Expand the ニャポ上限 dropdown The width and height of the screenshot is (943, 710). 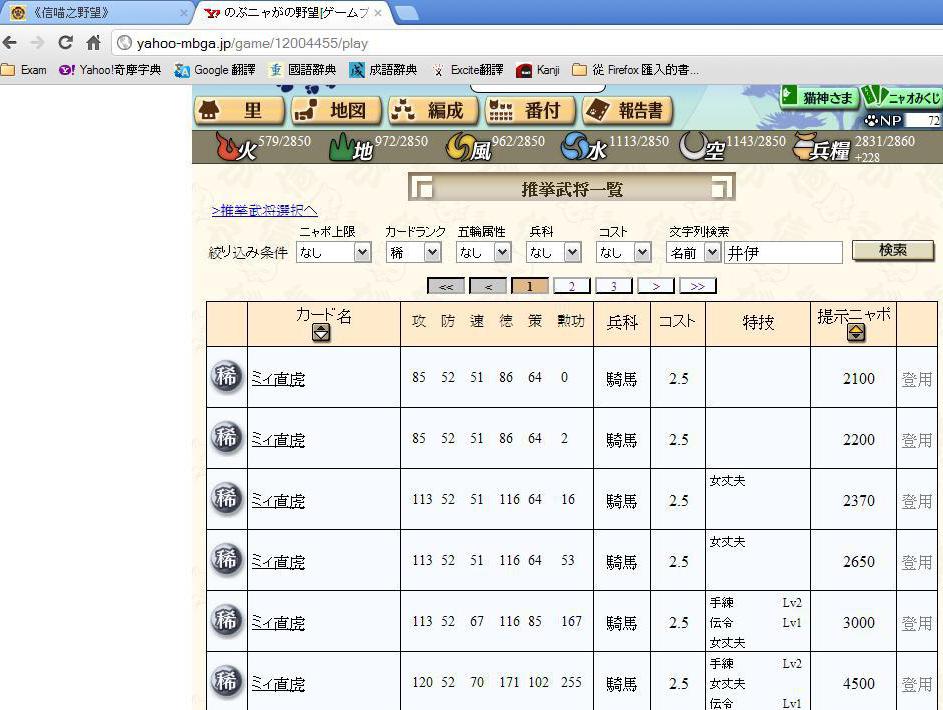pyautogui.click(x=334, y=252)
